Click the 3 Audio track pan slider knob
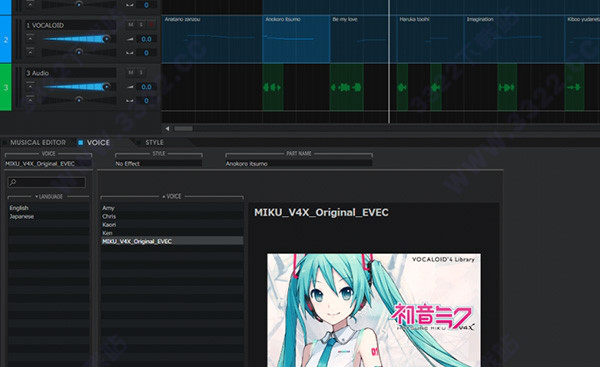The height and width of the screenshot is (381, 600). (79, 100)
